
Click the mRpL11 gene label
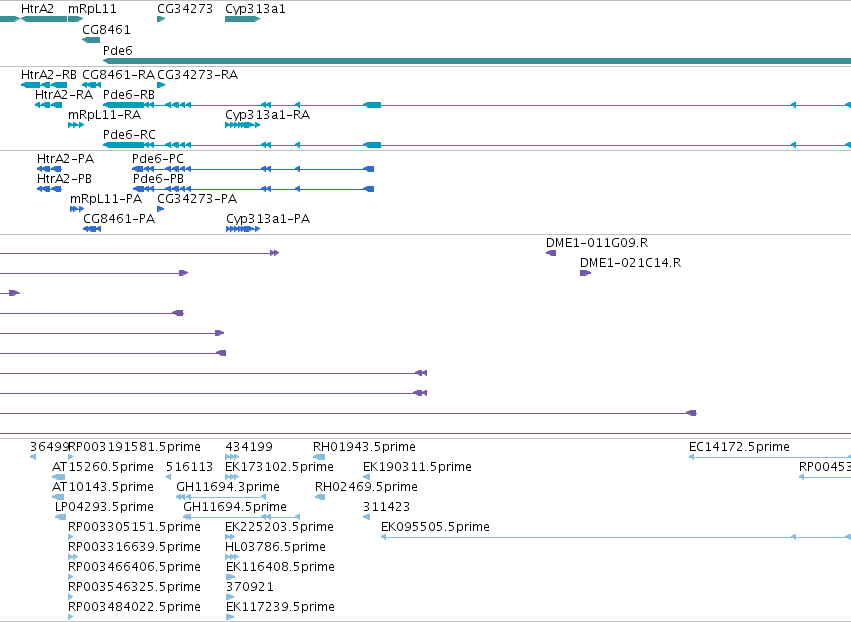click(x=92, y=9)
